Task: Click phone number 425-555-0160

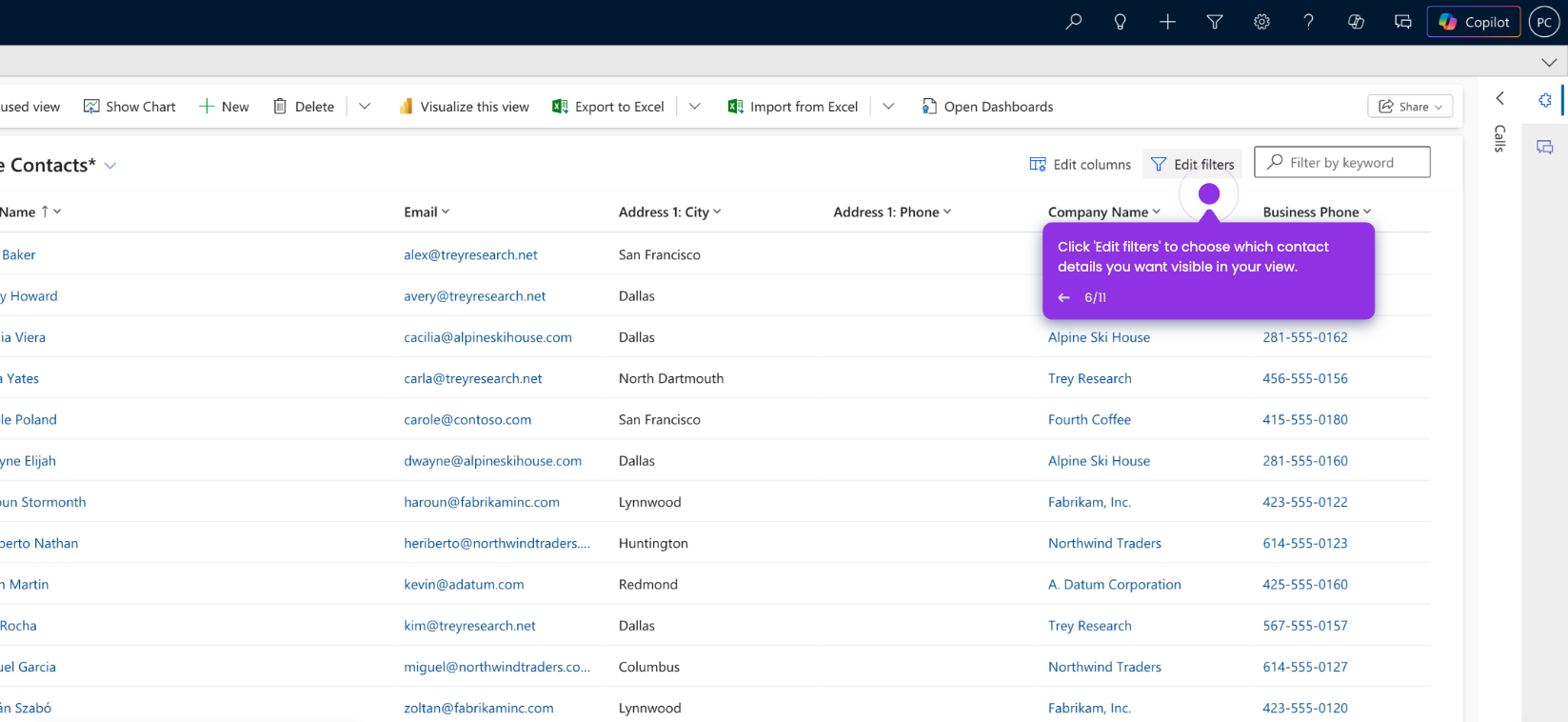Action: click(x=1304, y=585)
